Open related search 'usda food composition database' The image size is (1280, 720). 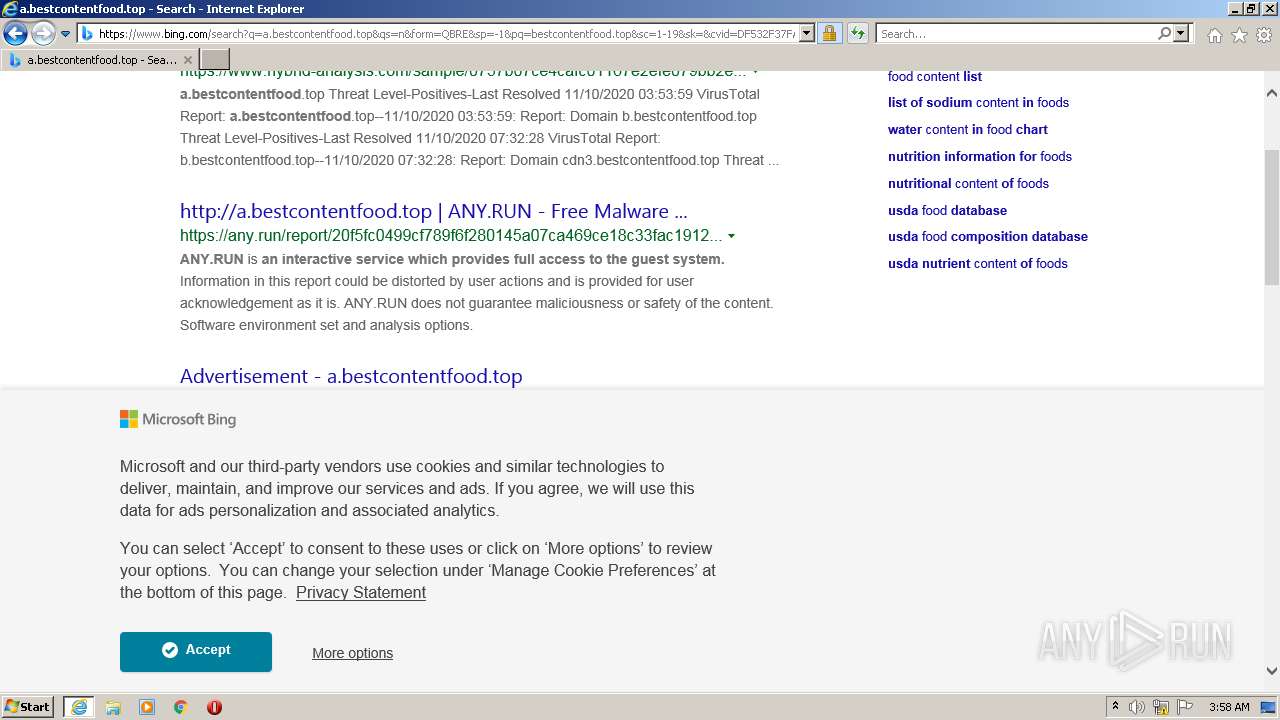(x=988, y=236)
